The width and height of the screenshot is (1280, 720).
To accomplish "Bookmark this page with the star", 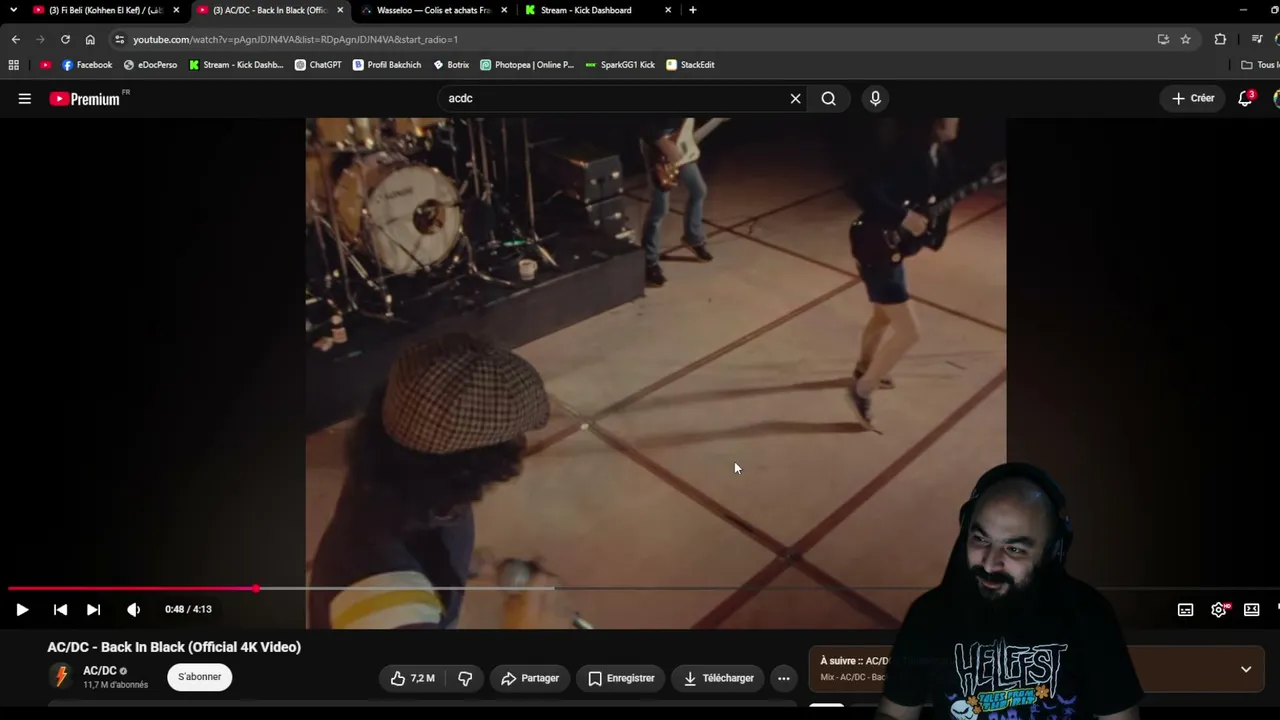I will 1185,39.
